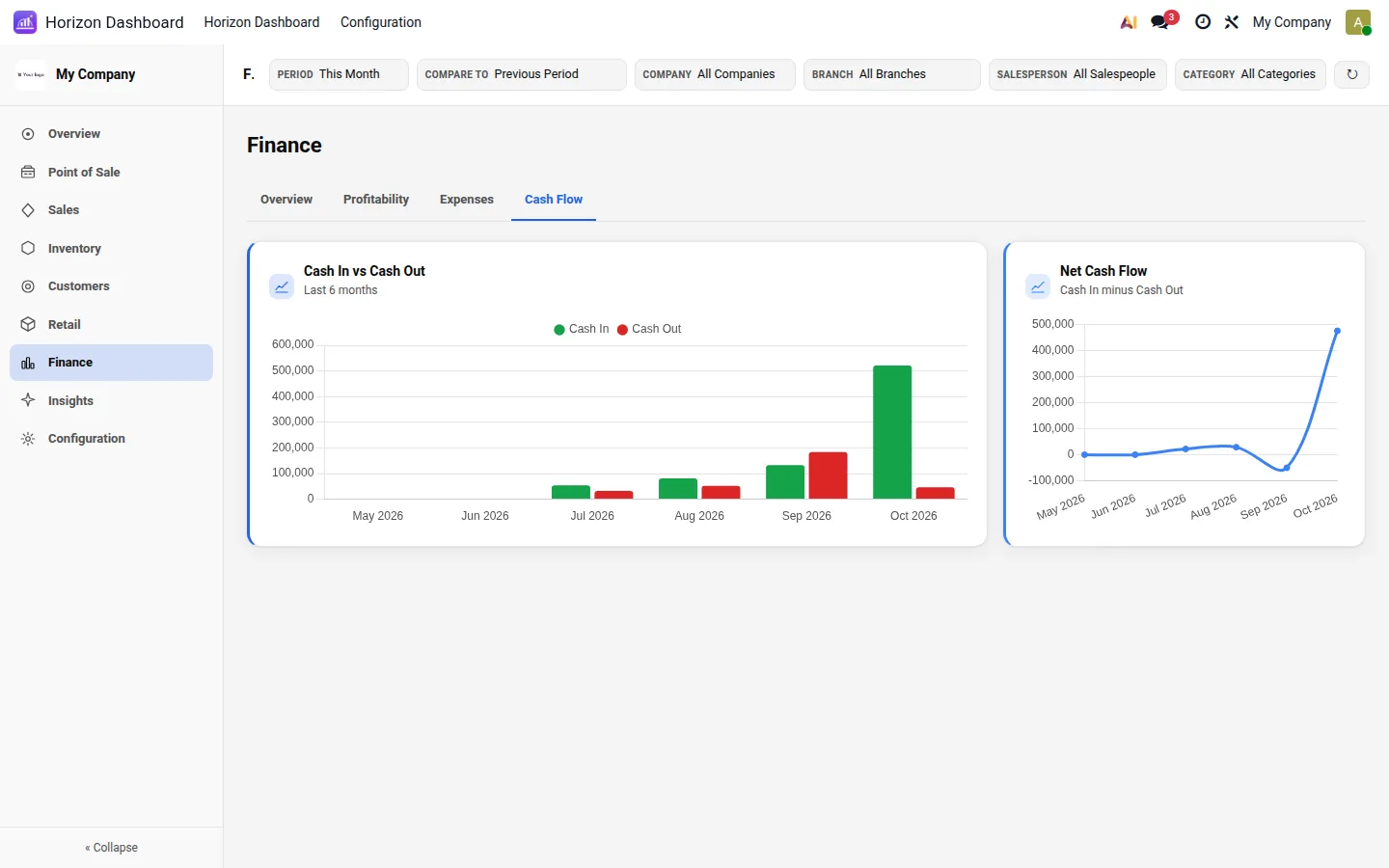Screen dimensions: 1389x868
Task: Click the Oct 2026 green Cash In bar
Action: coord(892,432)
